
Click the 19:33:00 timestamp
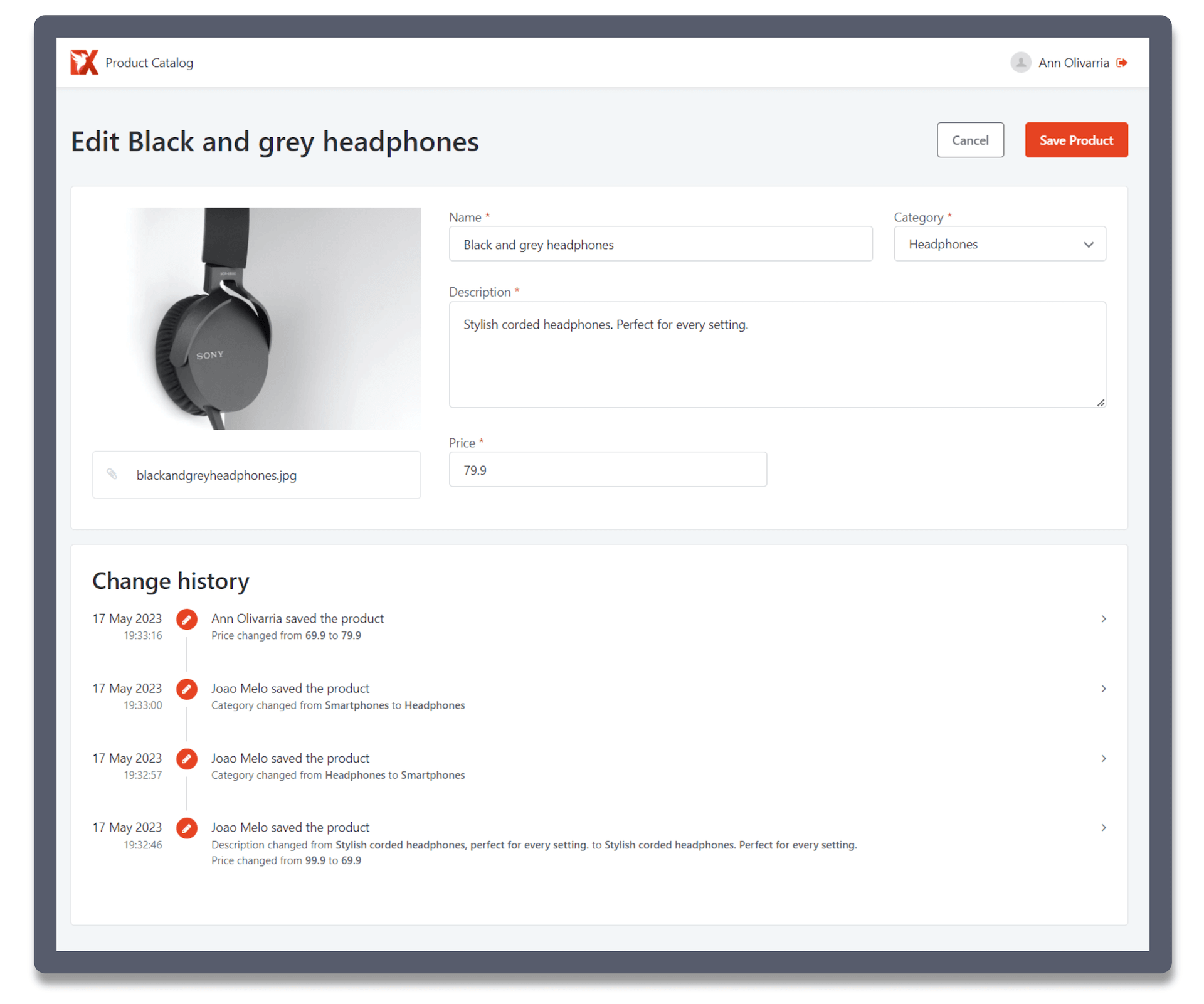coord(142,705)
